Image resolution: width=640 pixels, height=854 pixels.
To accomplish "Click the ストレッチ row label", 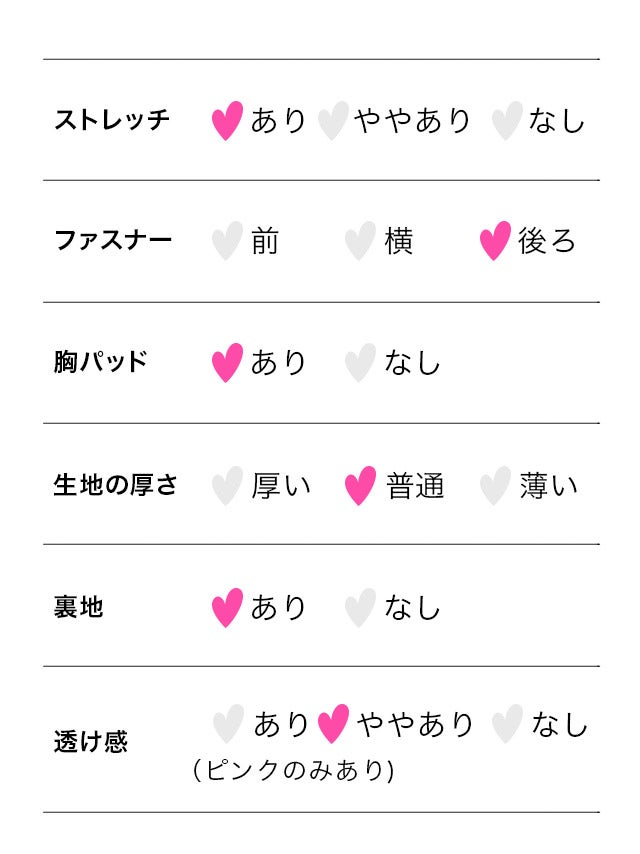I will [112, 121].
